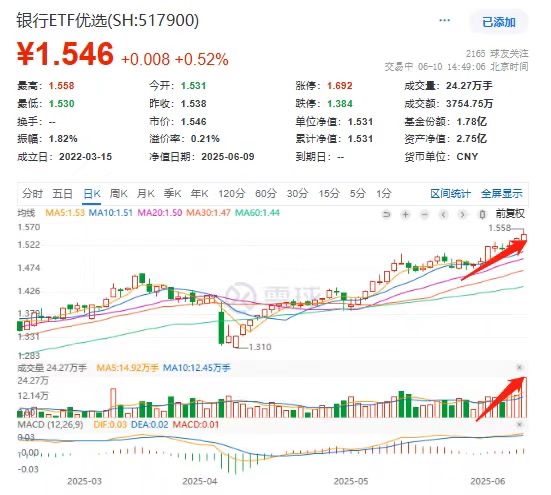Switch to 1分 interval
551x495 pixels.
(384, 193)
